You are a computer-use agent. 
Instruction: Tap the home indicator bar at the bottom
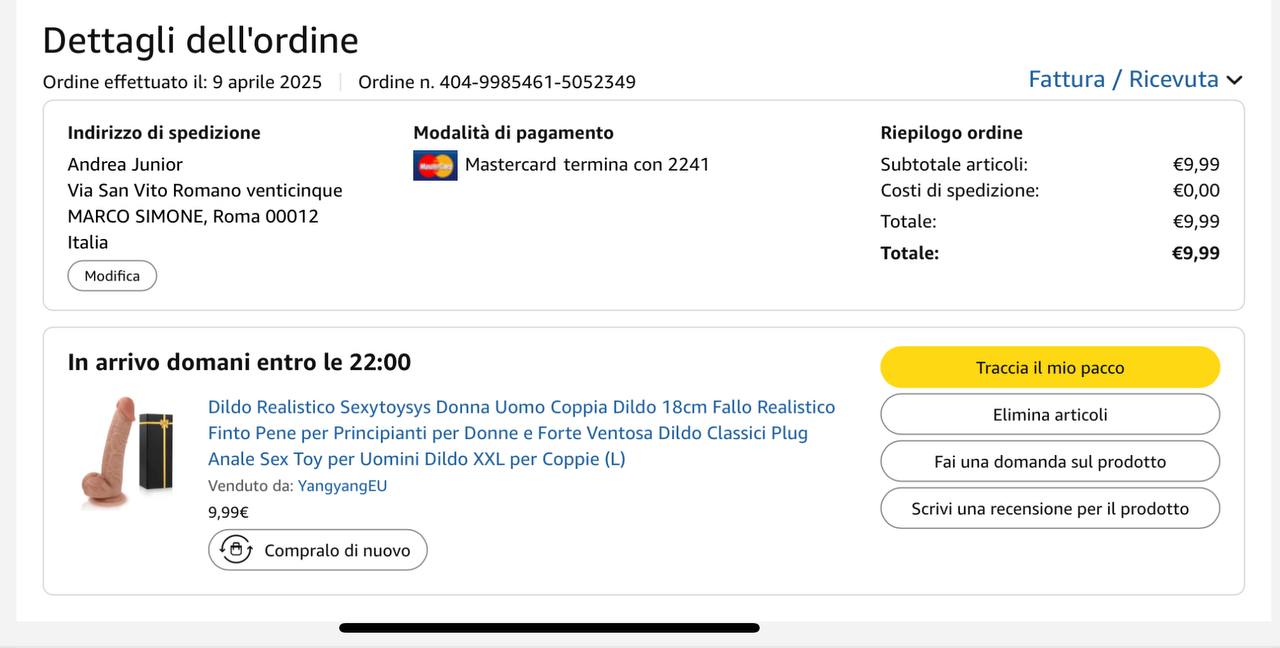[549, 628]
